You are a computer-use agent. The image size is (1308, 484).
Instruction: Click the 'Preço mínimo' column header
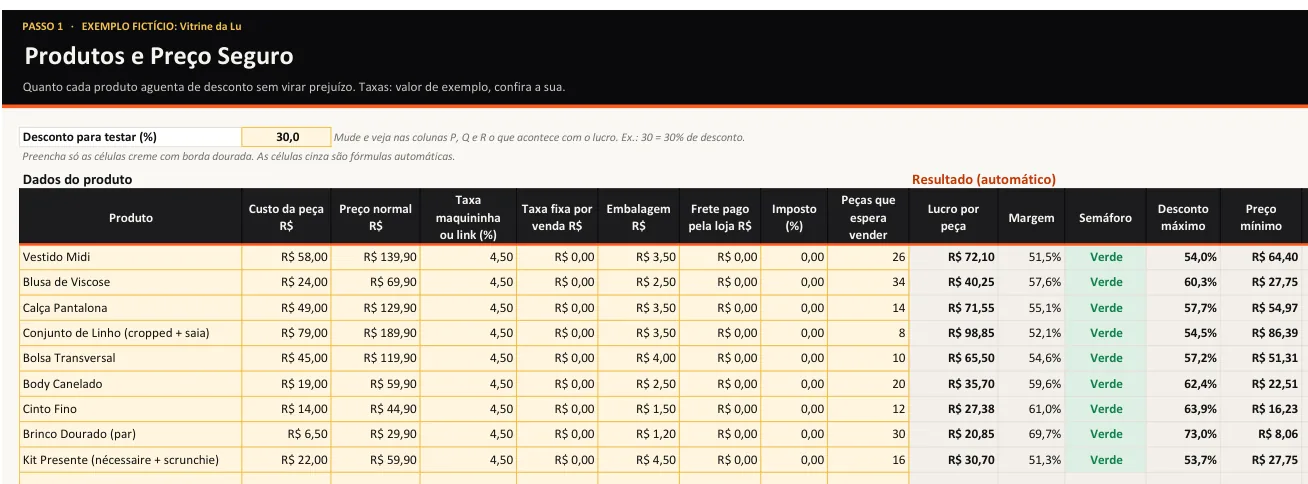pos(1261,217)
